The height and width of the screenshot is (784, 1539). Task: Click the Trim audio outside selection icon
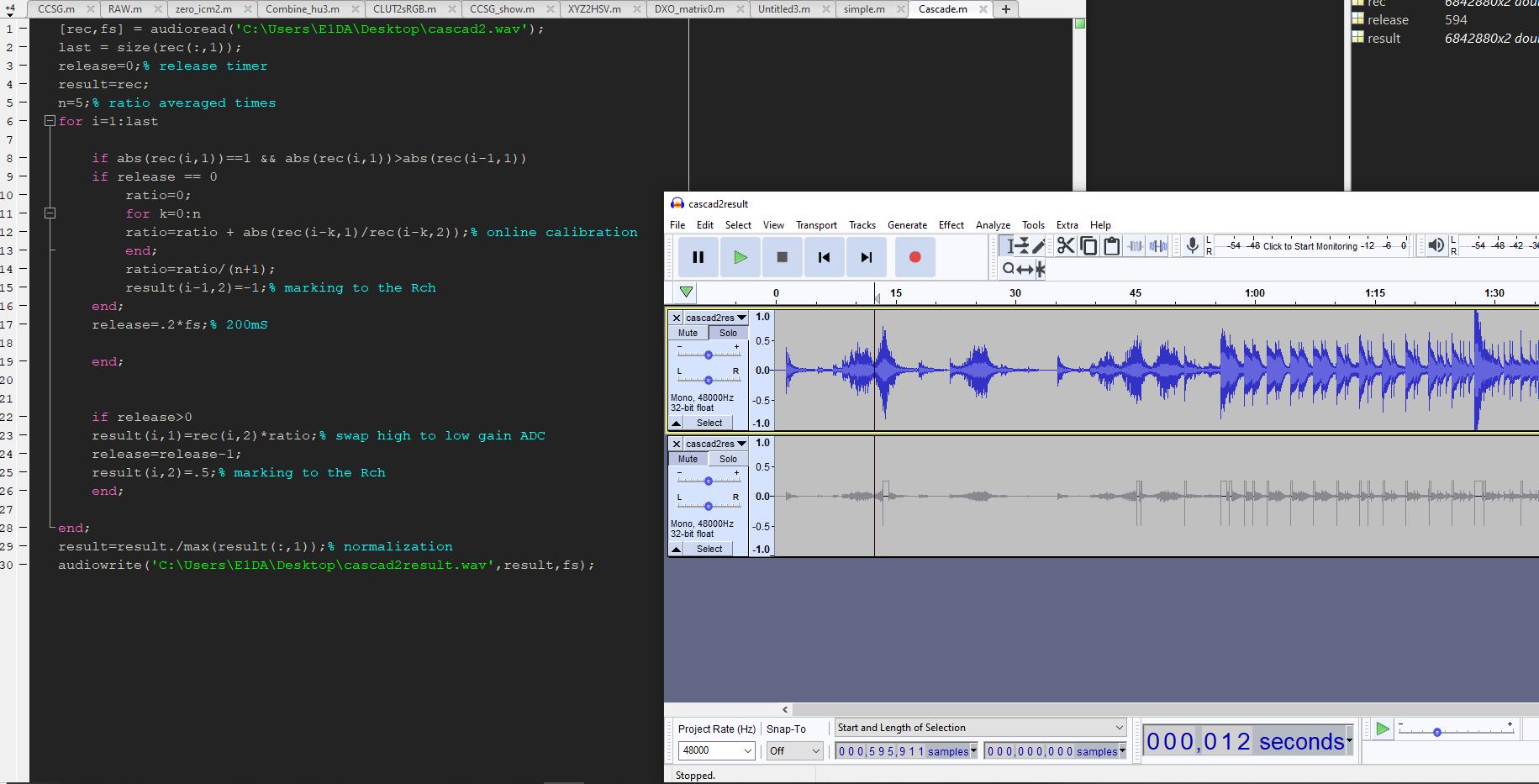[1135, 245]
